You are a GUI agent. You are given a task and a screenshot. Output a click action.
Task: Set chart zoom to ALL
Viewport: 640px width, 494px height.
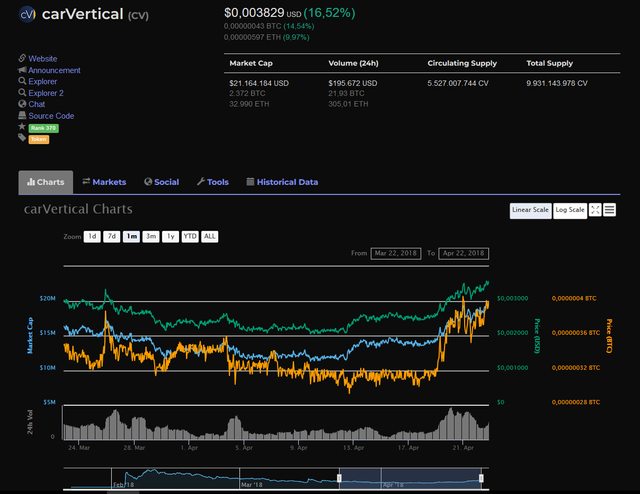tap(210, 236)
